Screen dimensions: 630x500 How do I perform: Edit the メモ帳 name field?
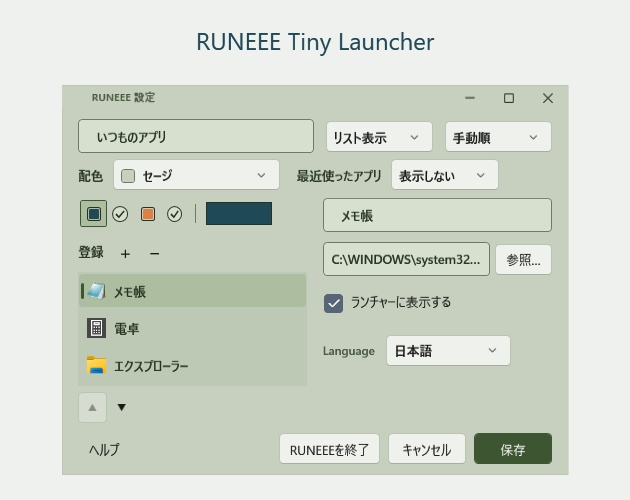click(437, 215)
